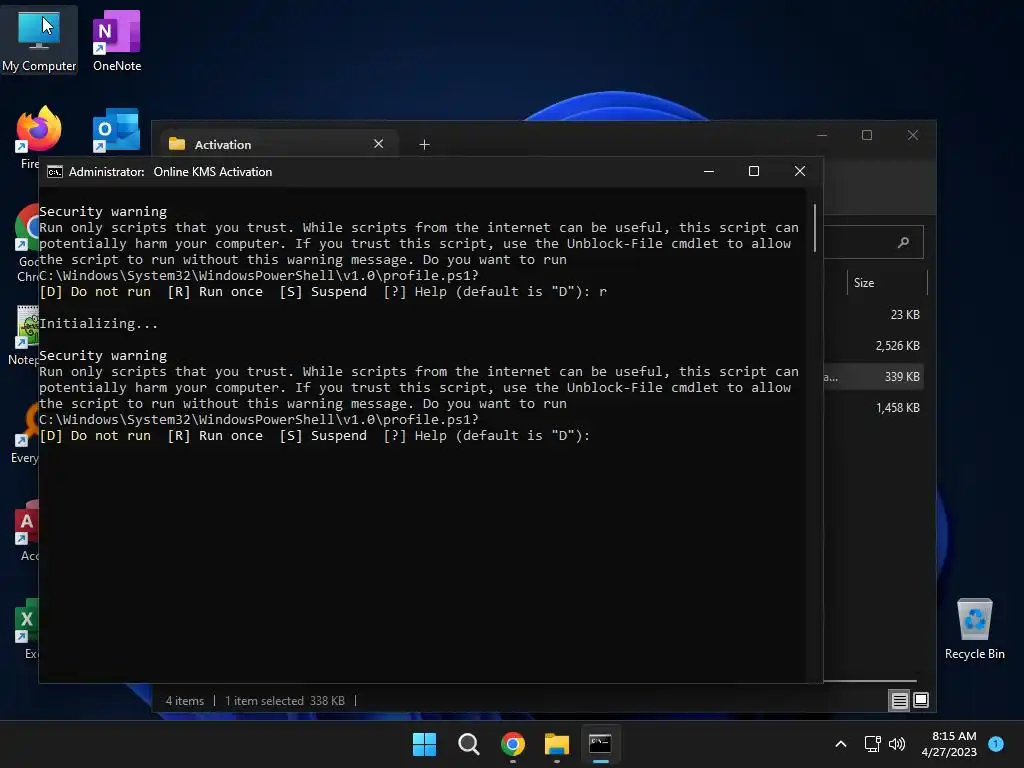Launch the Excel desktop shortcut
The image size is (1024, 768).
tap(27, 628)
